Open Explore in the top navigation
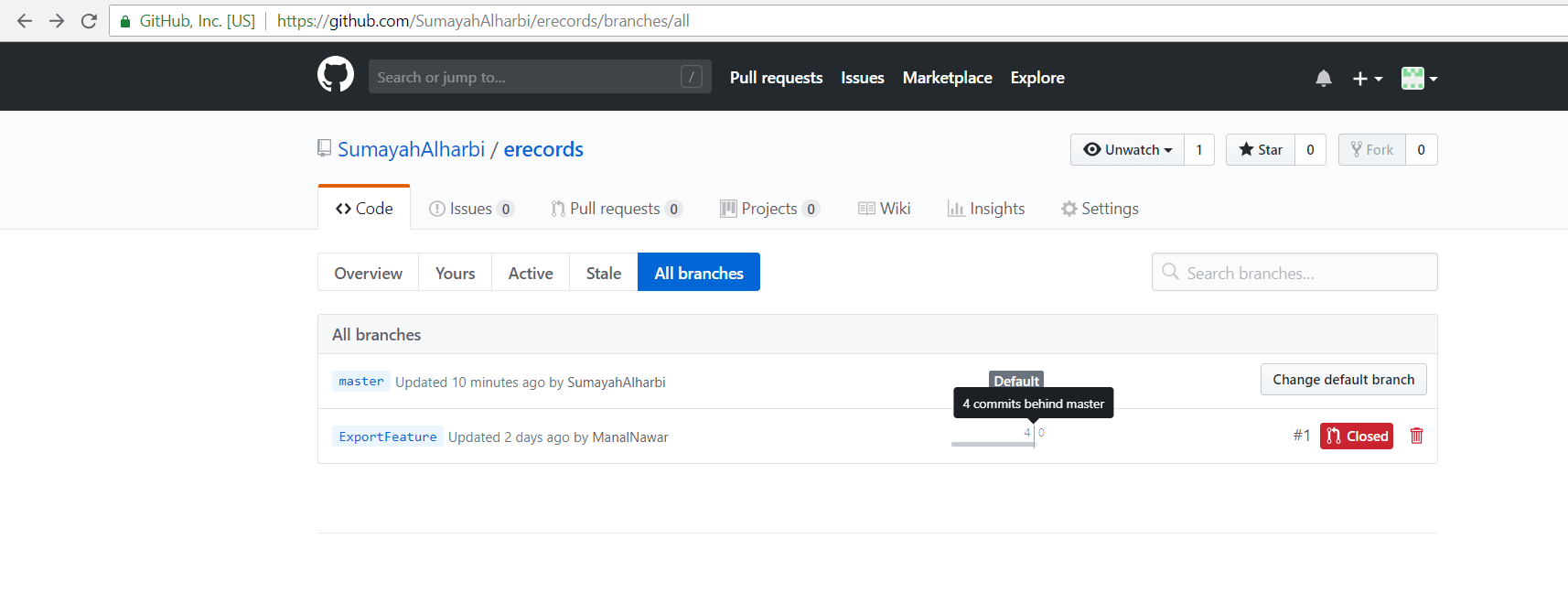The height and width of the screenshot is (593, 1568). 1037,78
